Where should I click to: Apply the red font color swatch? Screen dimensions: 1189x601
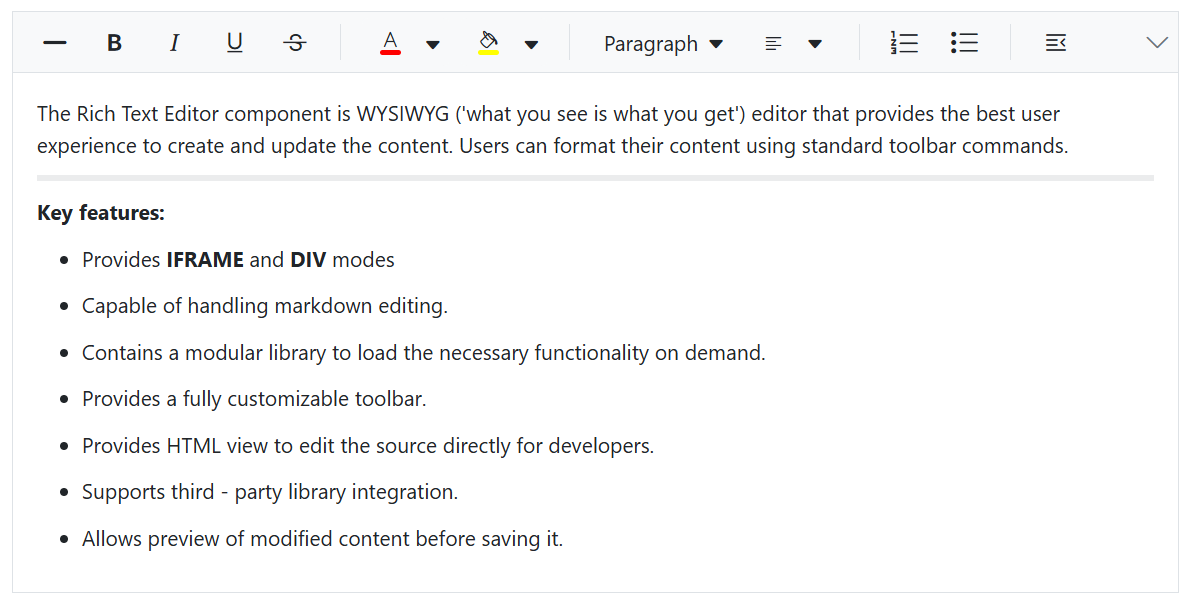coord(389,42)
